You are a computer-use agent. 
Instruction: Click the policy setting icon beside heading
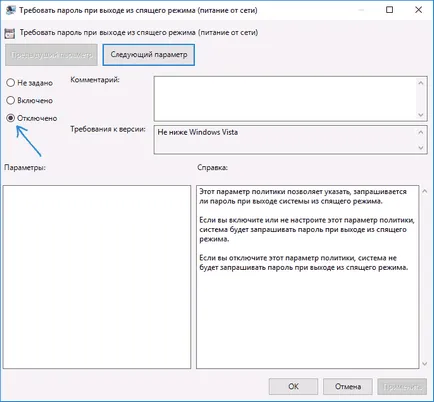point(10,33)
